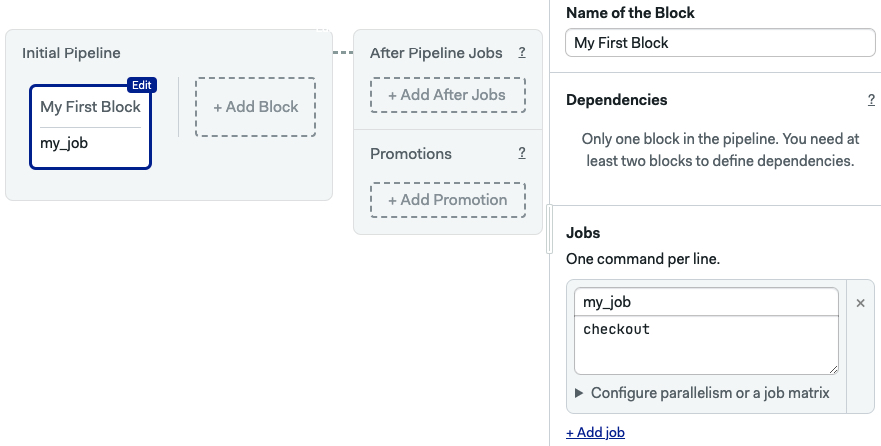
Task: Focus the Name of the Block field
Action: point(720,43)
